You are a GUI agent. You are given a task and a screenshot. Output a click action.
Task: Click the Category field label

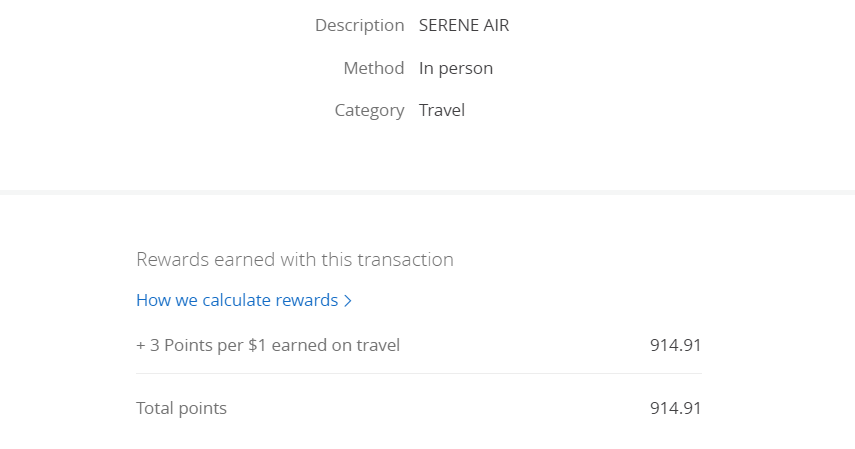pos(369,110)
